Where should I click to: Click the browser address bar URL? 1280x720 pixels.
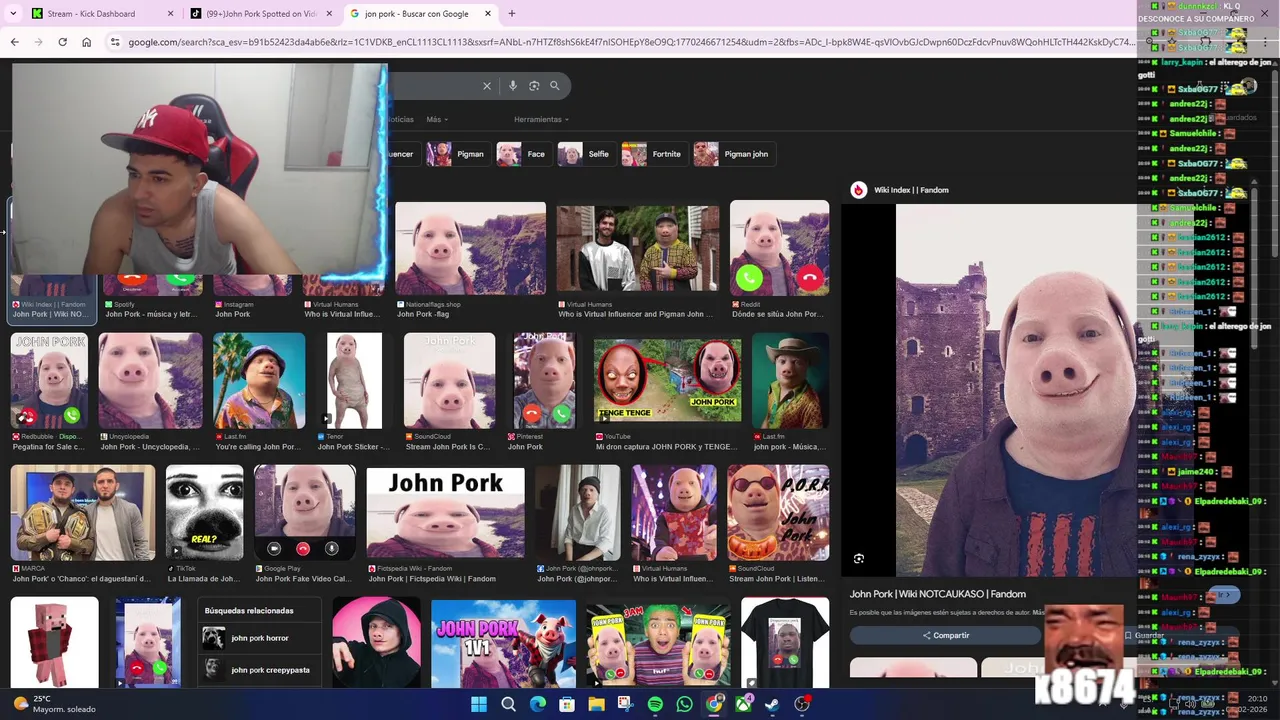coord(630,42)
